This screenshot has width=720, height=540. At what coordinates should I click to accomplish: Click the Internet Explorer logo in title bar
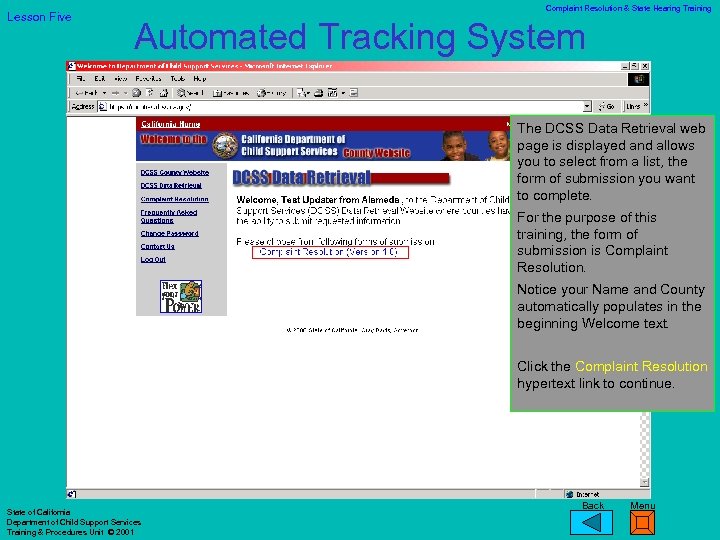[x=72, y=66]
